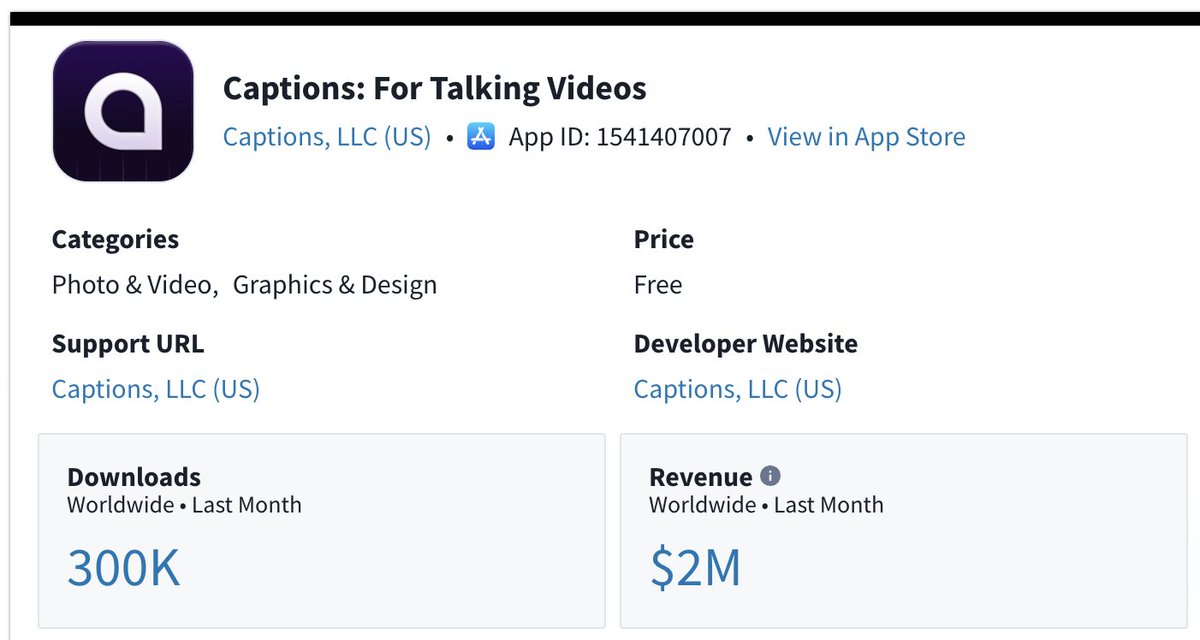Click Worldwide • Last Month under Downloads
The height and width of the screenshot is (640, 1200).
tap(184, 505)
